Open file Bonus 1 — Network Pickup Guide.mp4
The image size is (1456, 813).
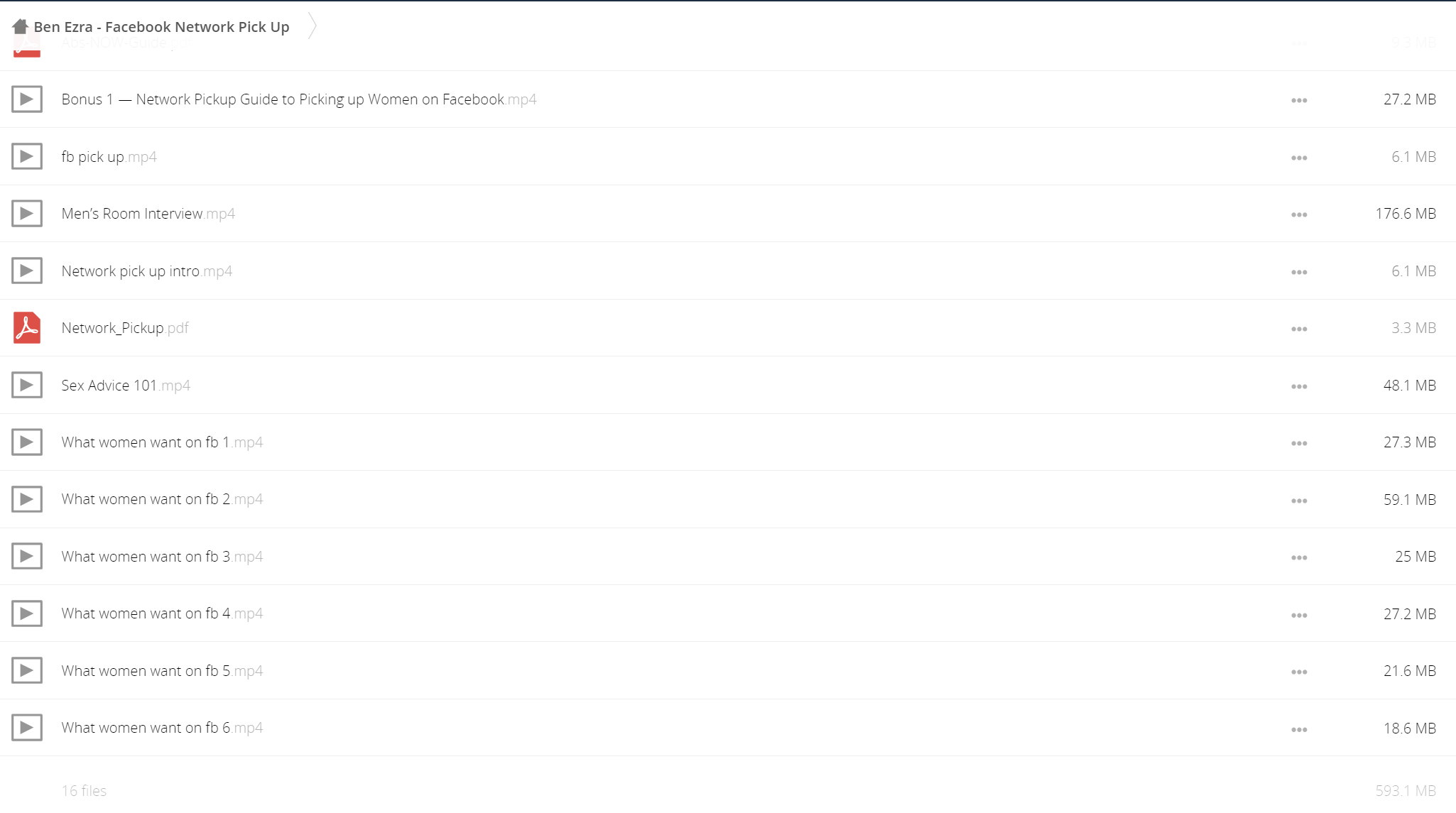point(299,99)
